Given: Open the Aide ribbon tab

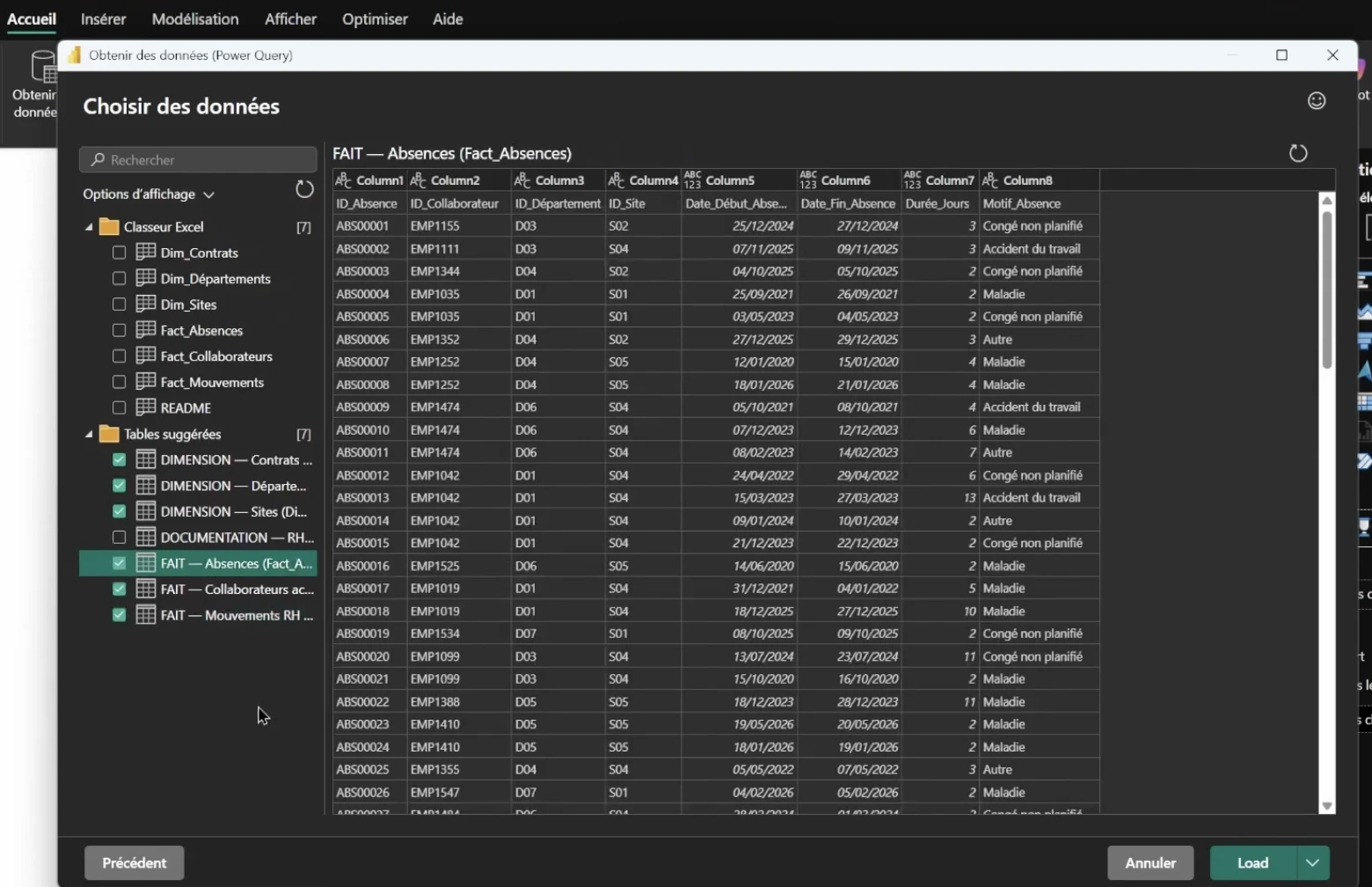Looking at the screenshot, I should point(448,18).
